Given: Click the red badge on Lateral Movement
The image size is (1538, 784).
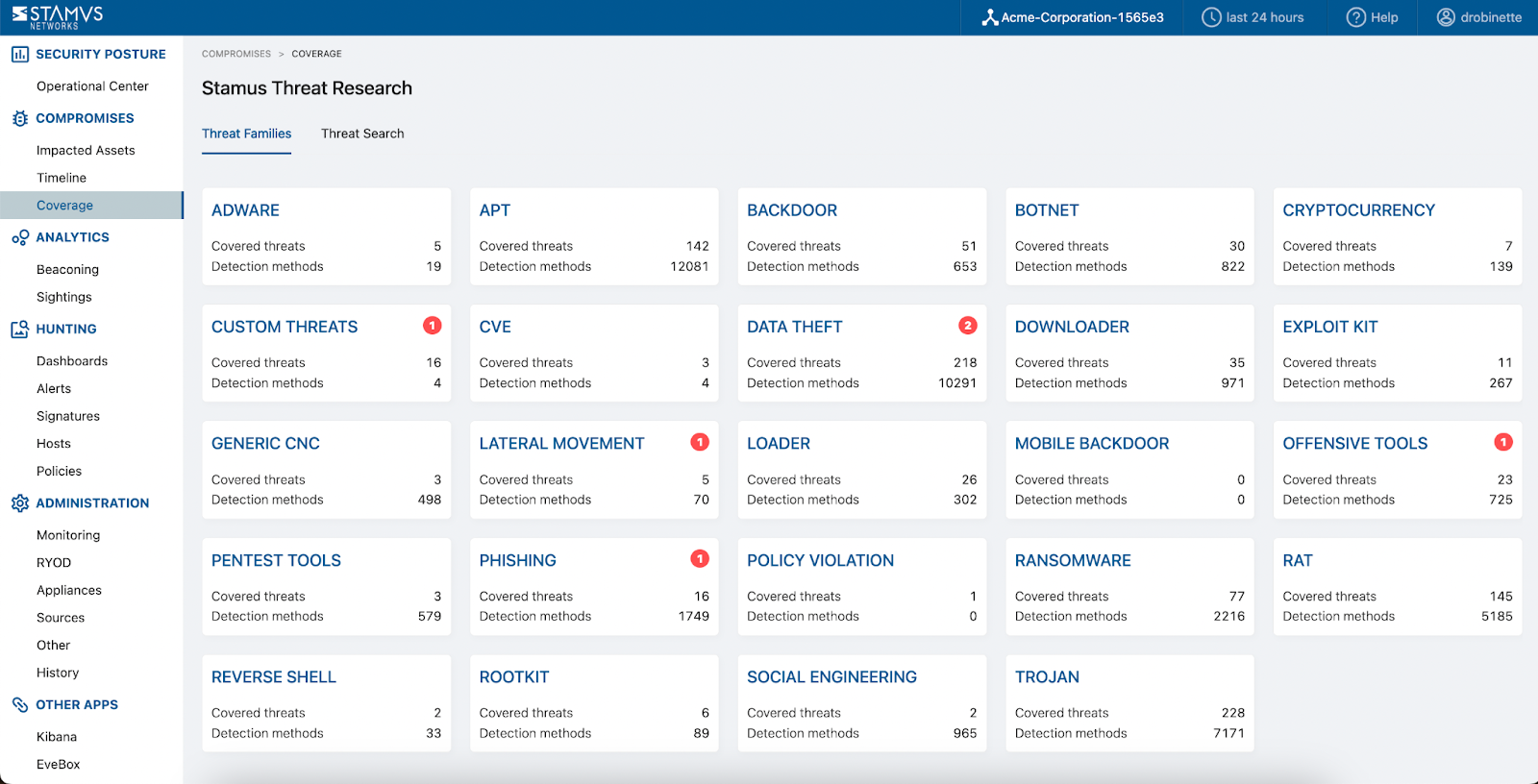Looking at the screenshot, I should pyautogui.click(x=700, y=442).
